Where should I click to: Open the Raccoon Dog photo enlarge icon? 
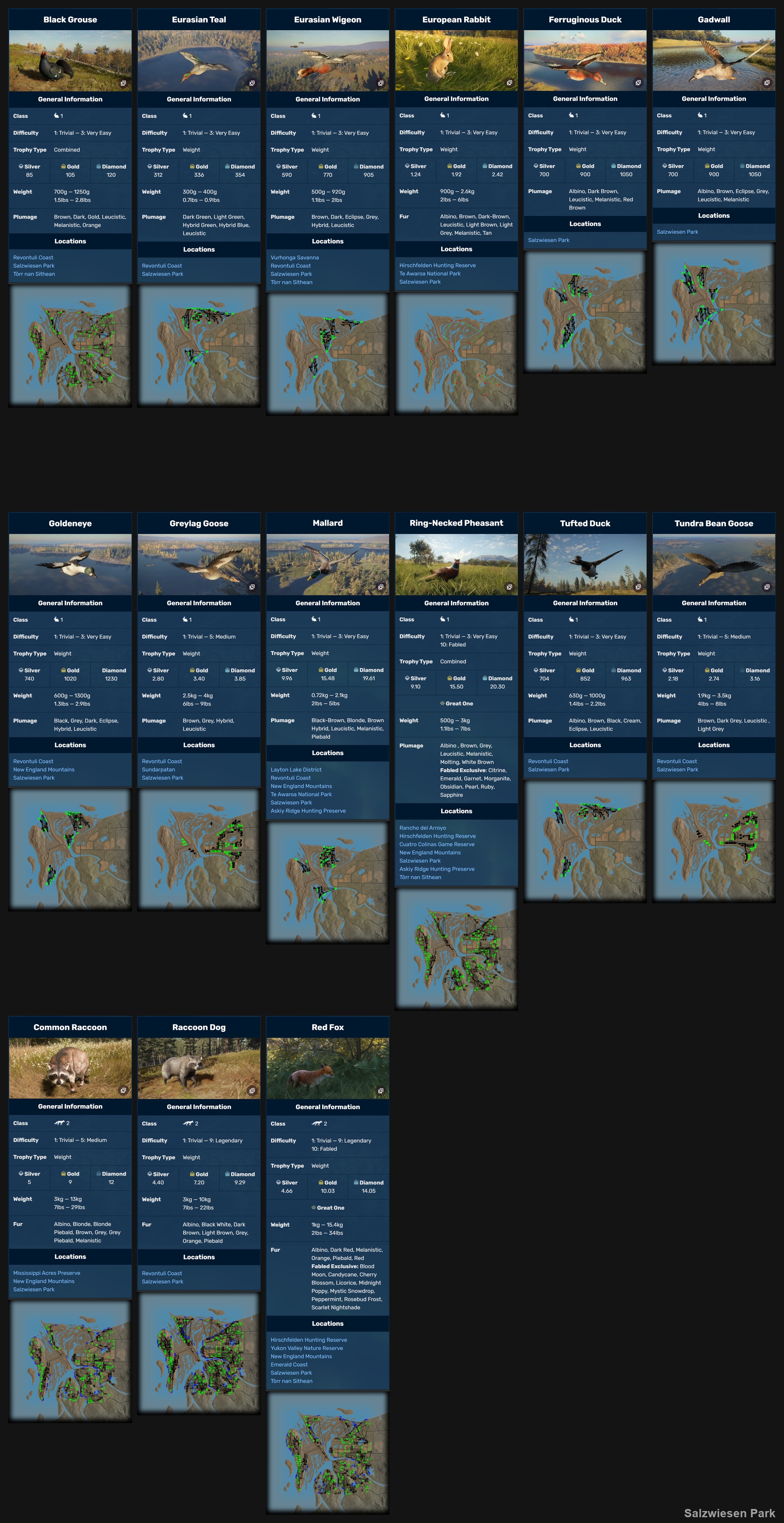(252, 1091)
